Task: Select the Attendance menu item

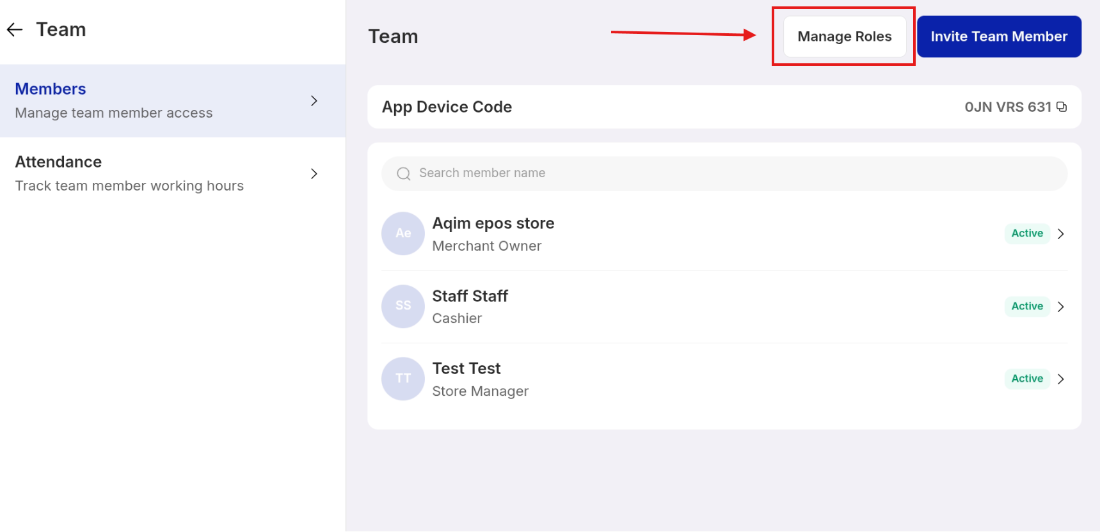Action: pos(173,173)
